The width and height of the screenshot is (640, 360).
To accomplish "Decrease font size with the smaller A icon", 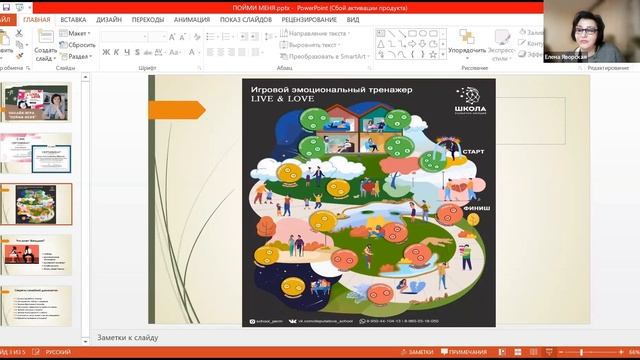I will pyautogui.click(x=183, y=37).
